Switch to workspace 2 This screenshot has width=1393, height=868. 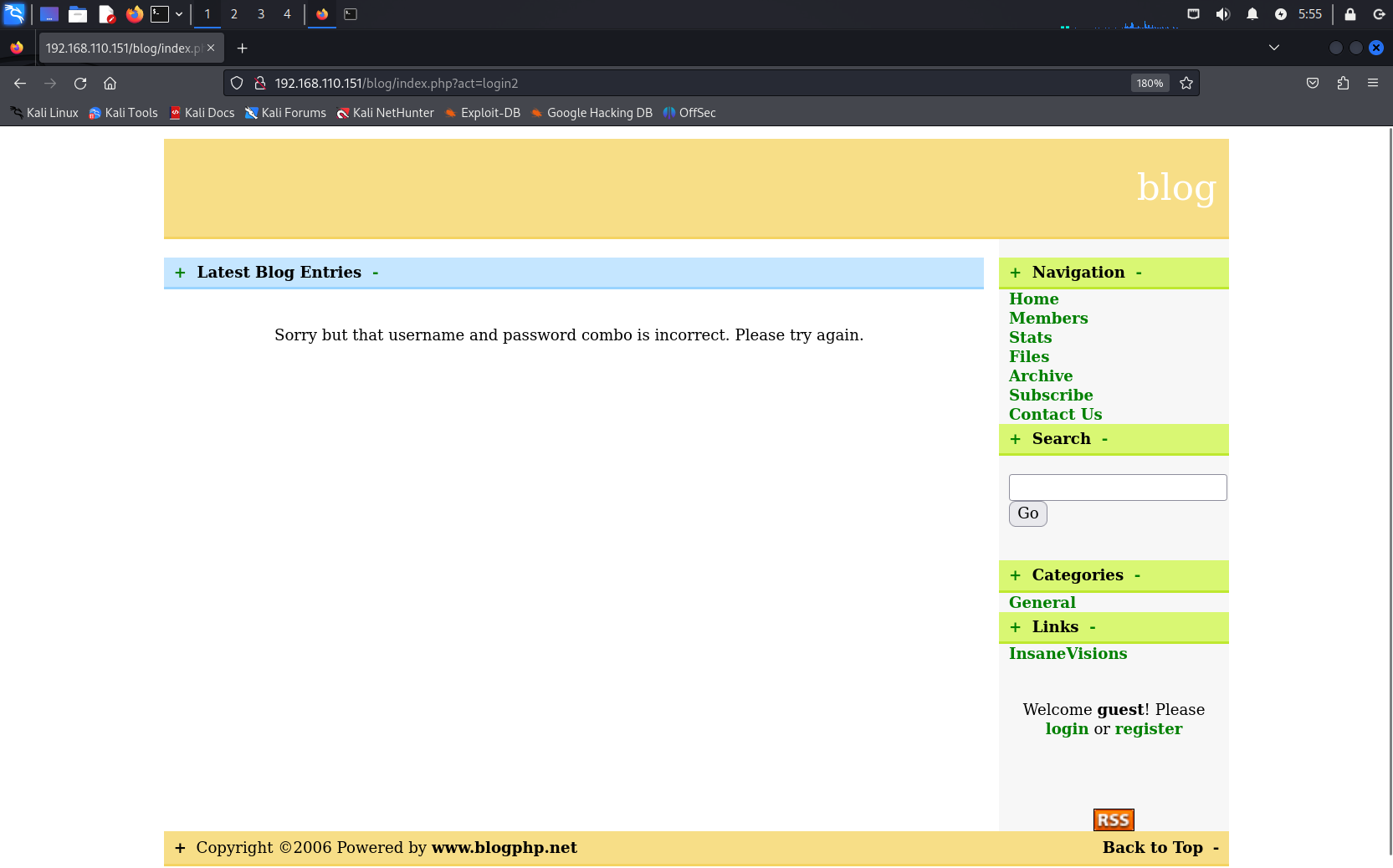click(x=234, y=14)
